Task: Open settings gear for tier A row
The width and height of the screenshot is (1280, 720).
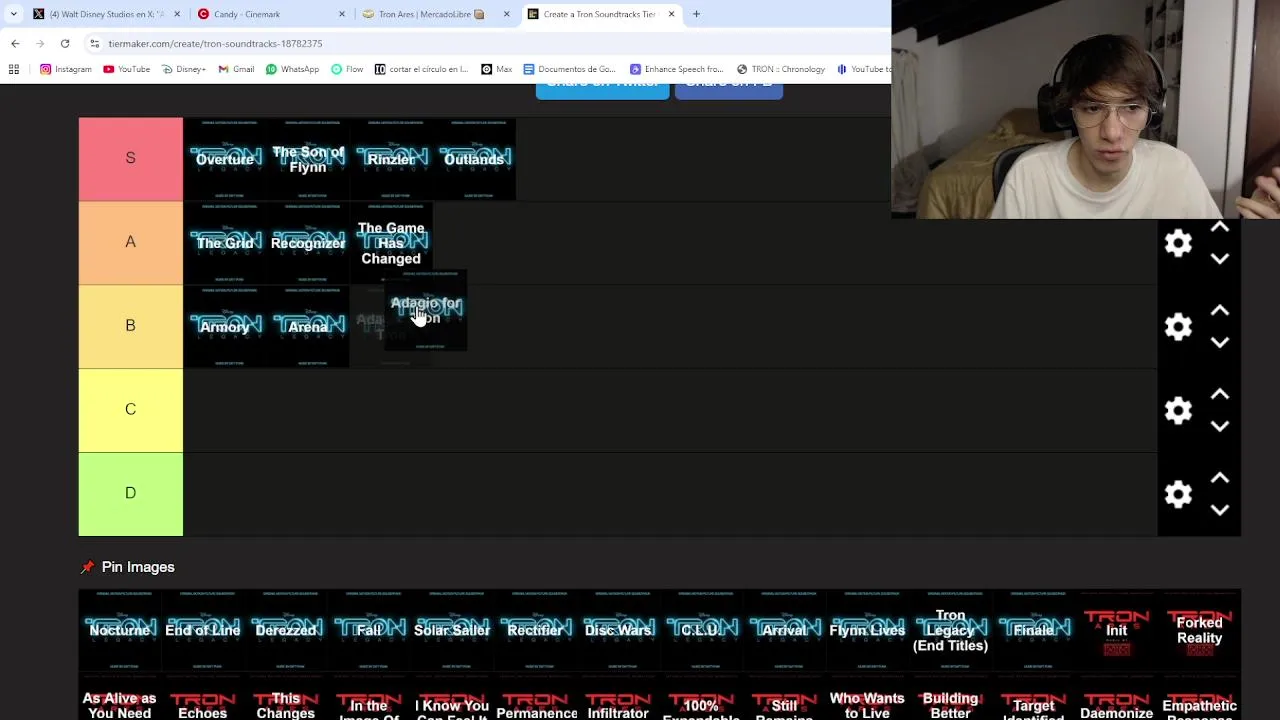Action: [x=1178, y=243]
